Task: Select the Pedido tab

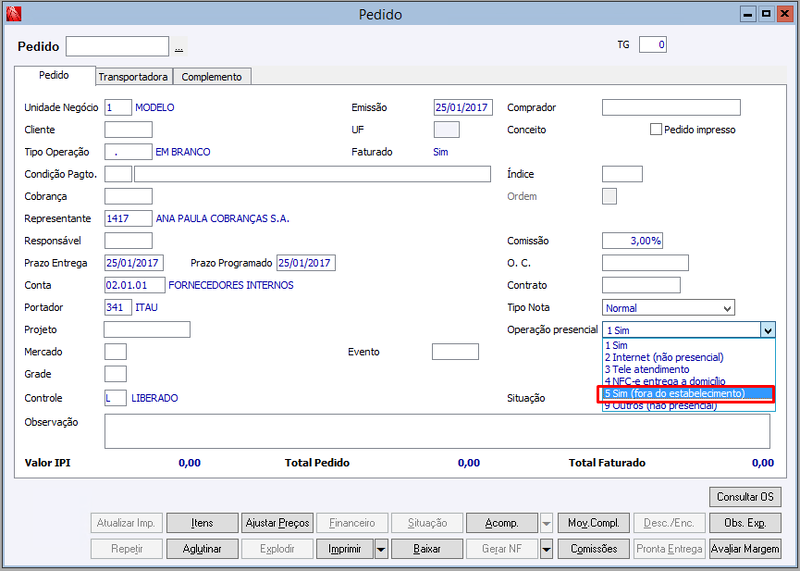Action: pyautogui.click(x=54, y=75)
